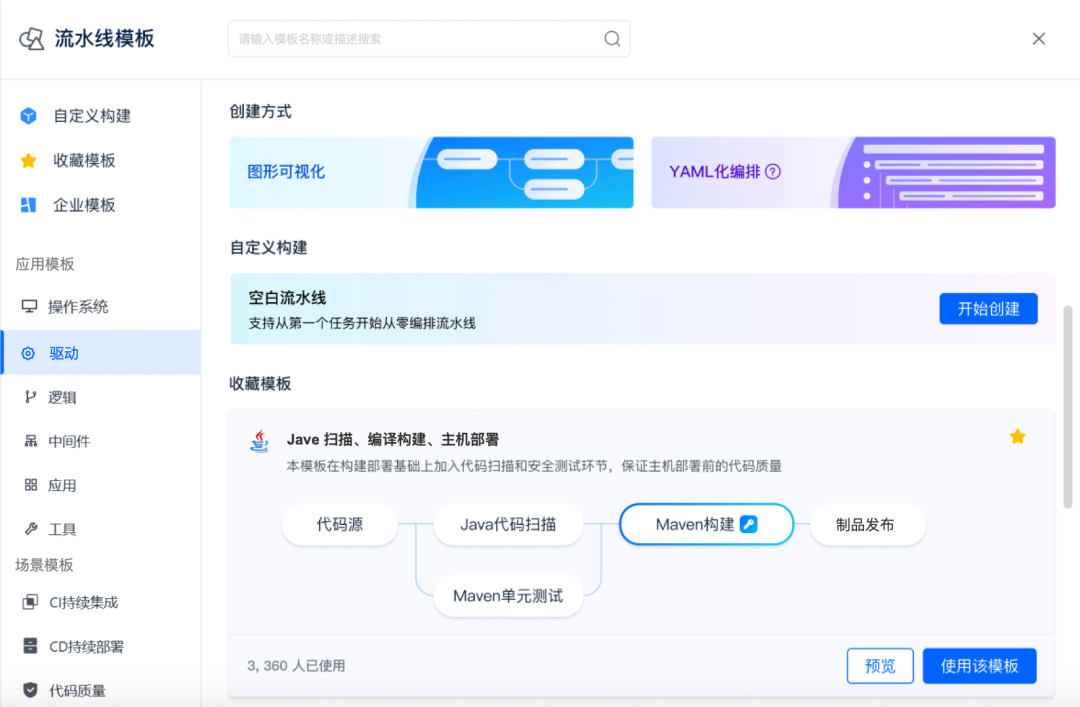Select 操作系统 under application templates
1080x707 pixels.
(78, 307)
